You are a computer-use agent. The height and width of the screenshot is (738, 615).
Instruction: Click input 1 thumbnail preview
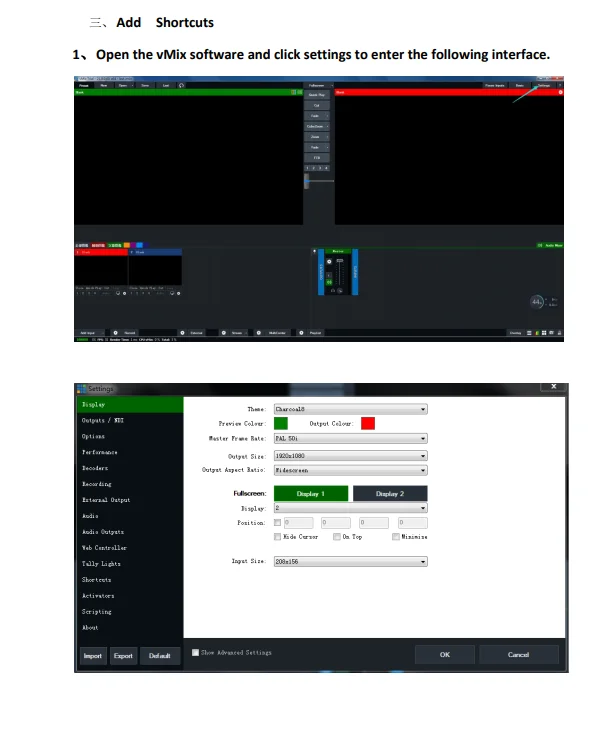click(x=101, y=270)
